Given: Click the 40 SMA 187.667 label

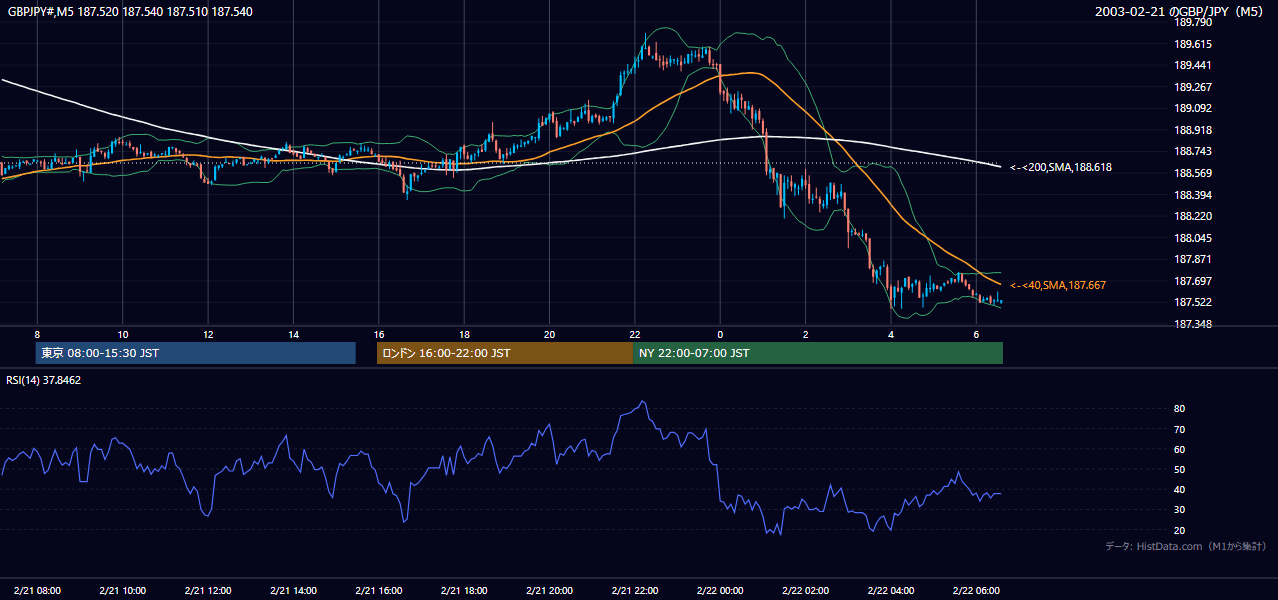Looking at the screenshot, I should coord(1058,285).
